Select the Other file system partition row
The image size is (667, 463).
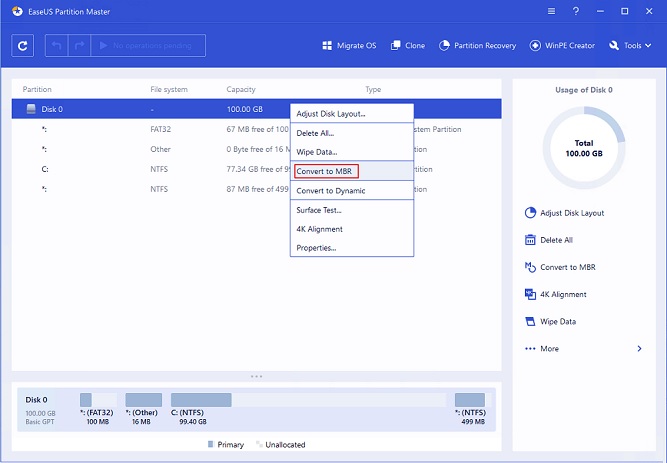(257, 149)
